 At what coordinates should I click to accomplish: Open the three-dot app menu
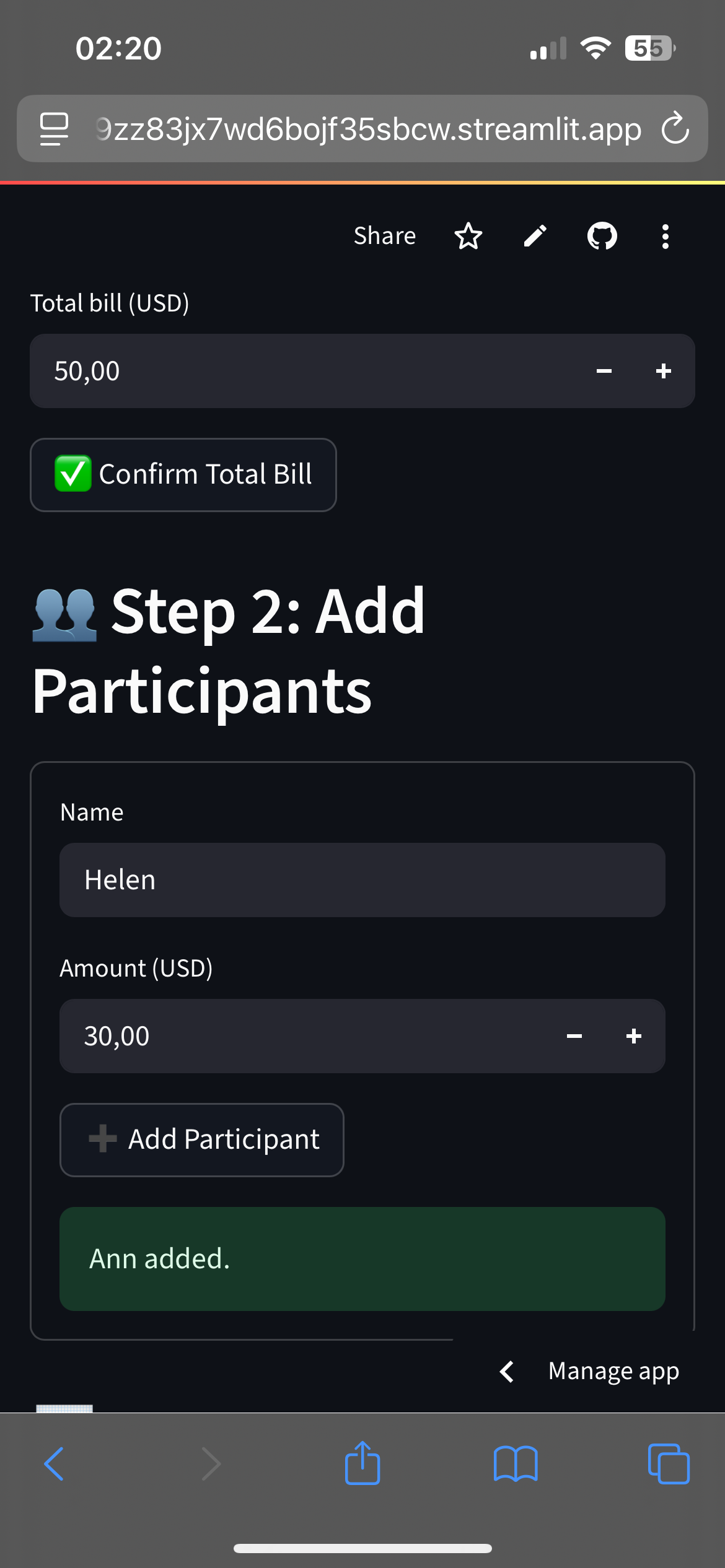click(x=665, y=237)
